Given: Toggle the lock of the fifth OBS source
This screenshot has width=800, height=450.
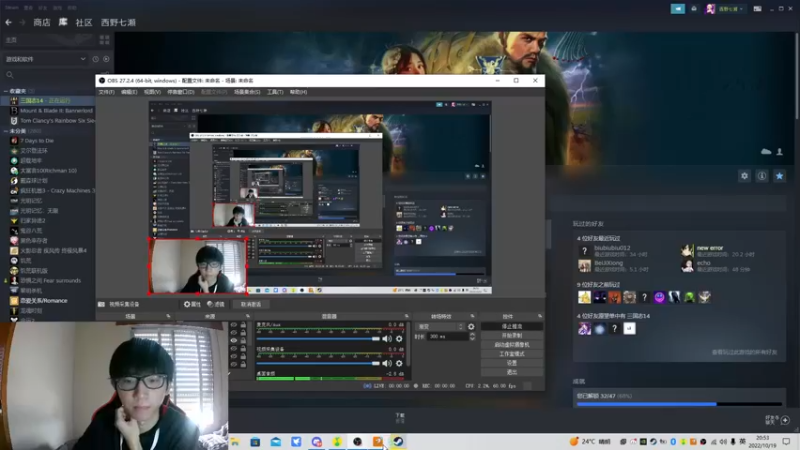Looking at the screenshot, I should tap(243, 357).
